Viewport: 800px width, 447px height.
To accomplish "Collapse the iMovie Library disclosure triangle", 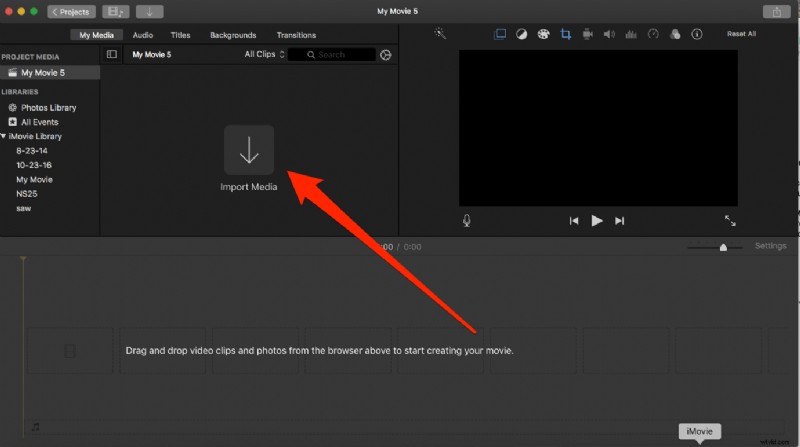I will tap(4, 136).
